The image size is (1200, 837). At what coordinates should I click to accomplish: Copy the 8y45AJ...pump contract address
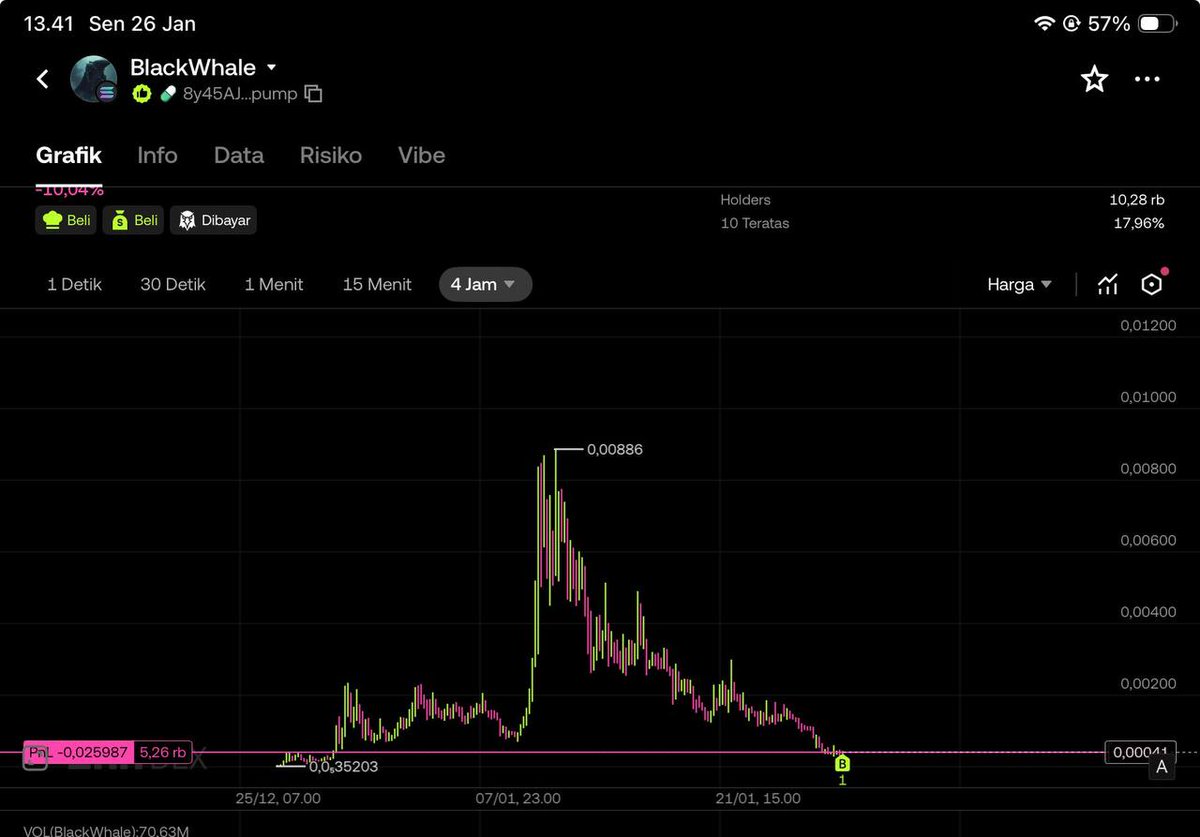(313, 94)
